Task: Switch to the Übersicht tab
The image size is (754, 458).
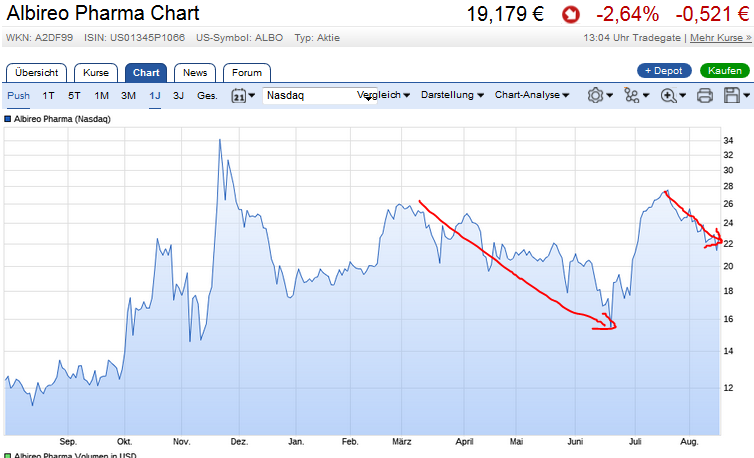Action: coord(37,73)
